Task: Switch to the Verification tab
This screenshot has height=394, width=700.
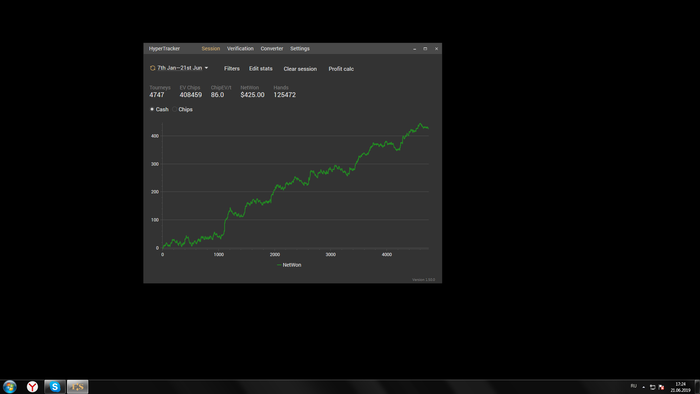Action: click(x=240, y=49)
